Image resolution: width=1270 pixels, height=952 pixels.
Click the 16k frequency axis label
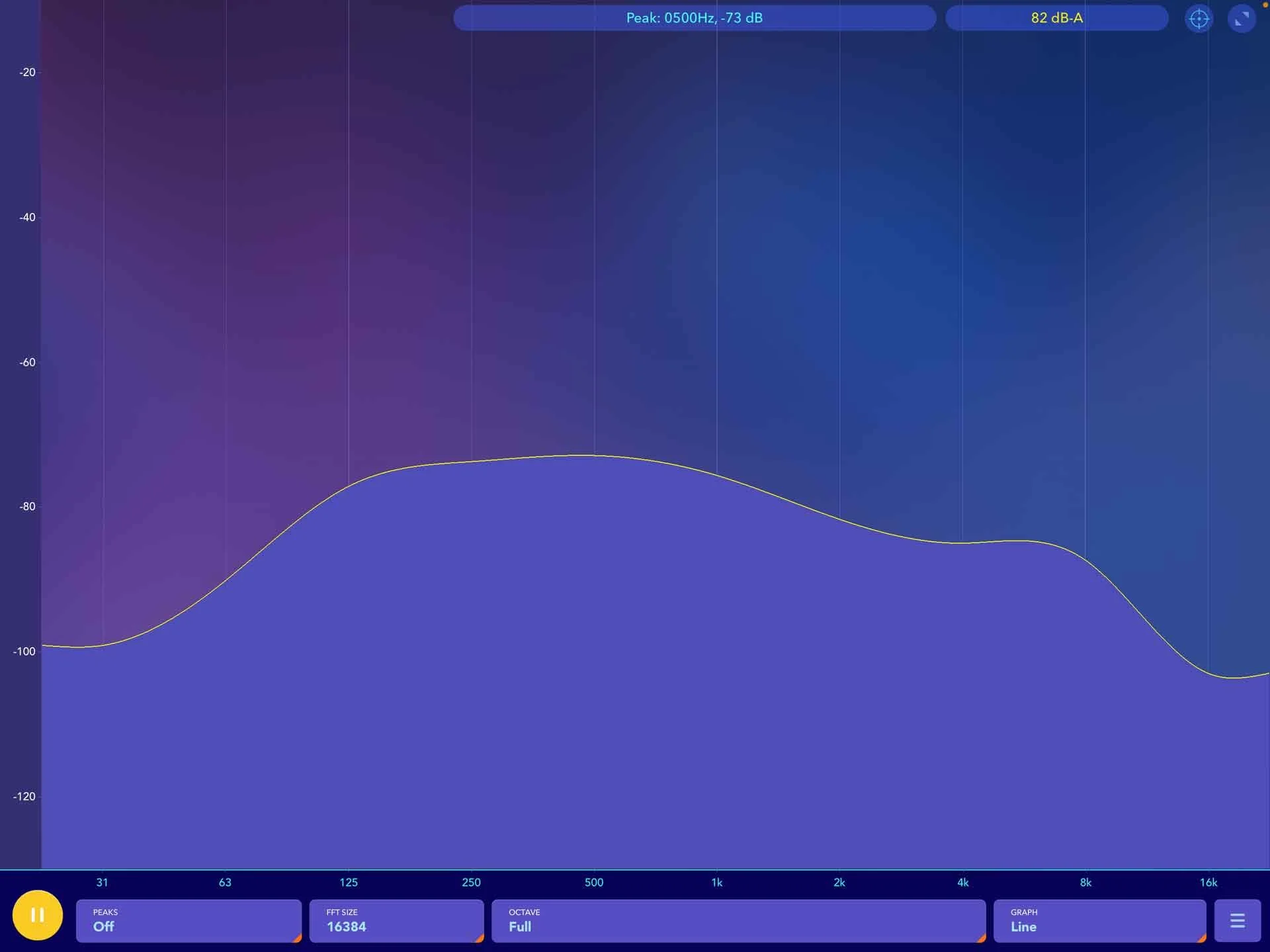tap(1208, 882)
